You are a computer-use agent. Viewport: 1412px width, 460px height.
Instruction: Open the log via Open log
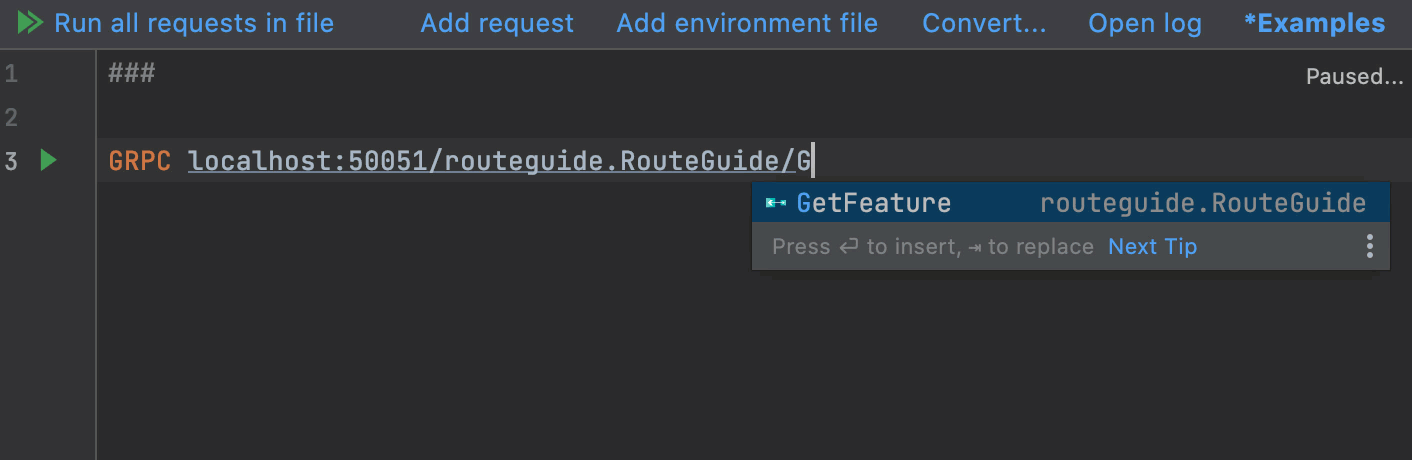(1144, 23)
